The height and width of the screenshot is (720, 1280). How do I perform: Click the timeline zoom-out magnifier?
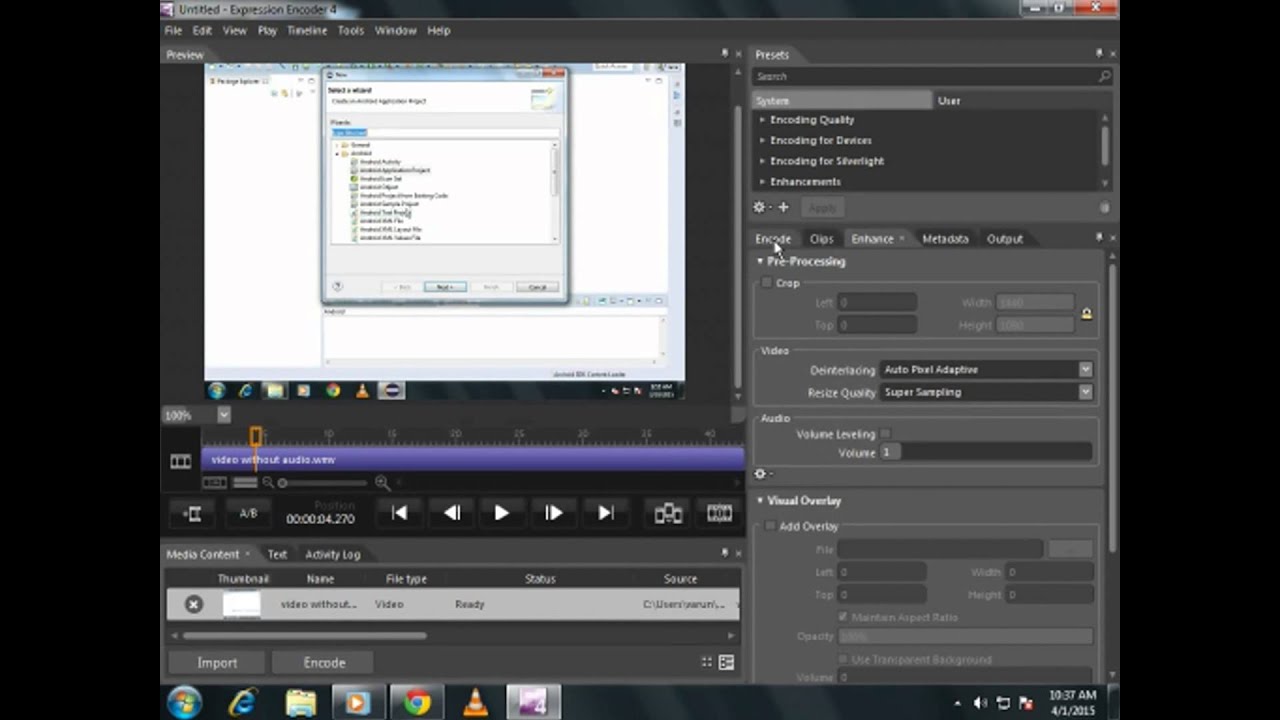(x=268, y=483)
